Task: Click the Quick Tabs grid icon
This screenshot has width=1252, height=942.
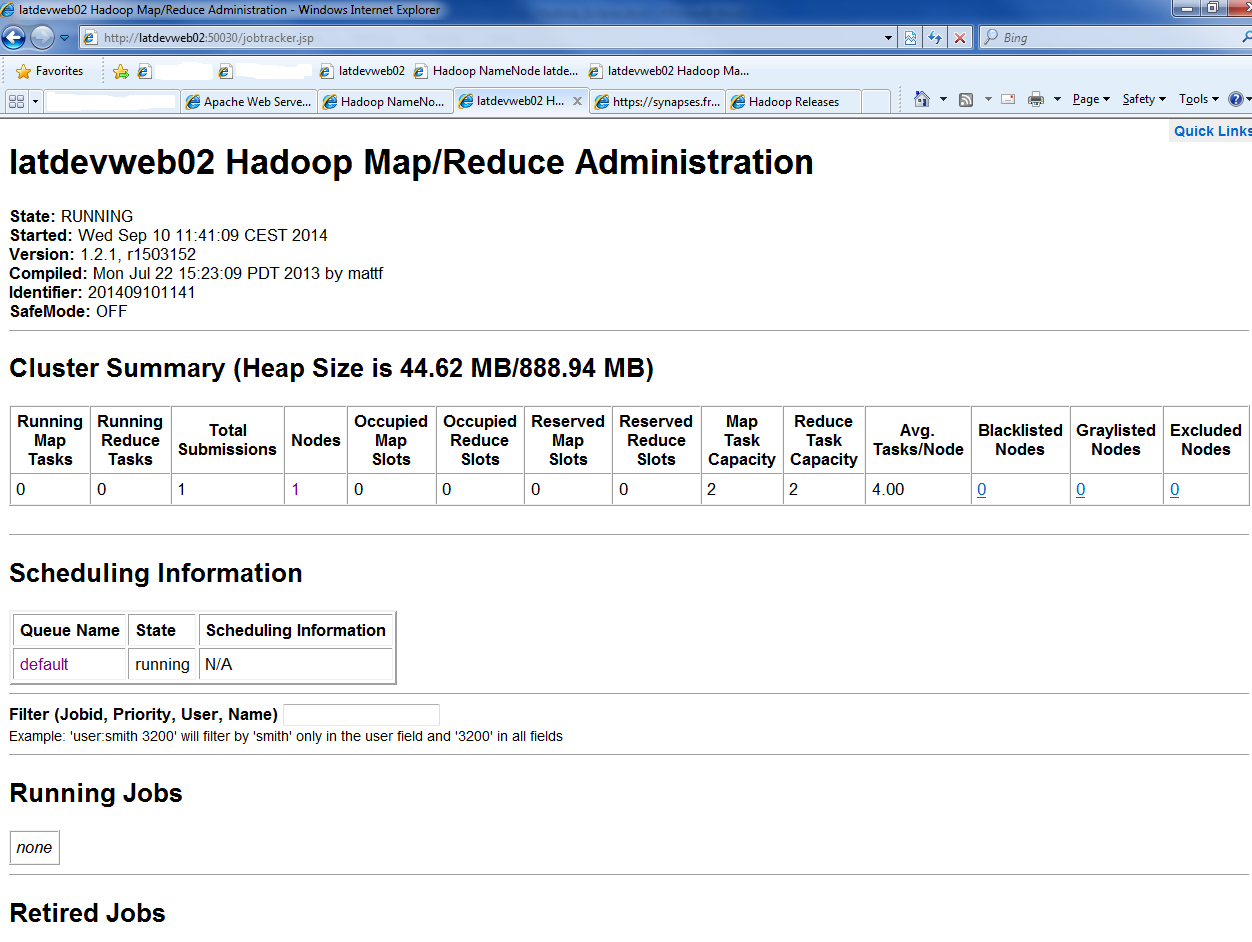Action: (x=16, y=101)
